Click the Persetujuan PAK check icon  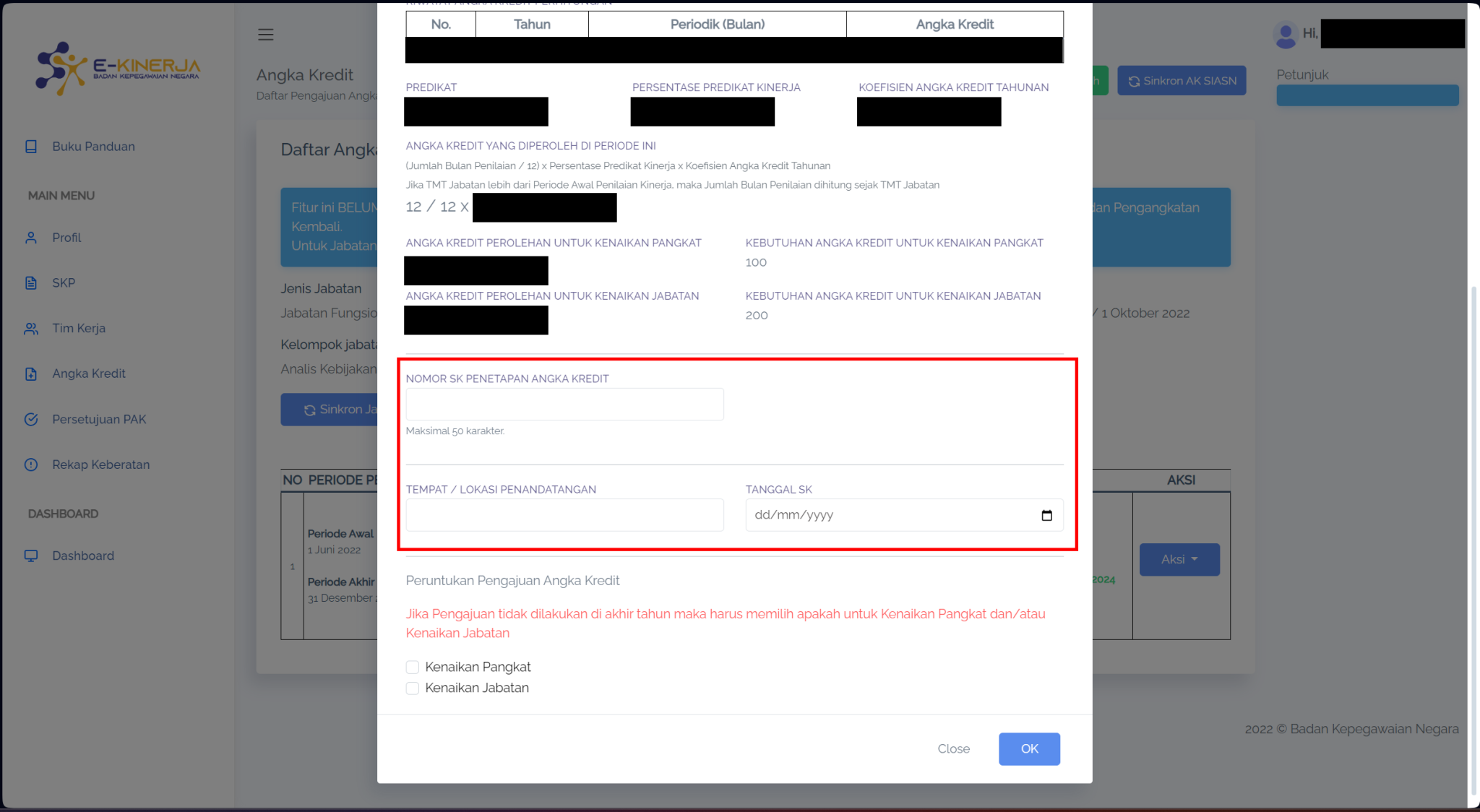tap(31, 420)
